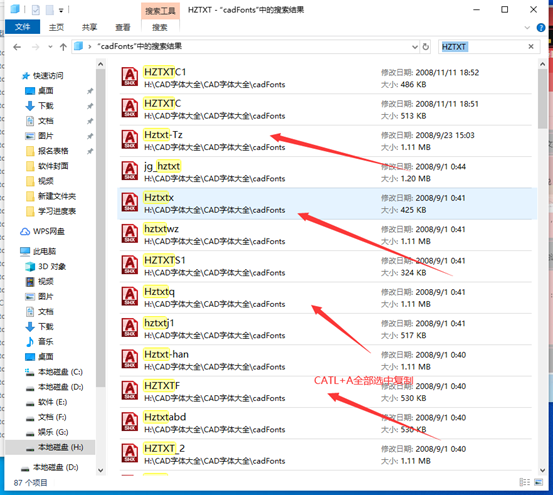Screen dimensions: 553x495
Task: Open the 新建文件夹 folder
Action: coord(51,196)
